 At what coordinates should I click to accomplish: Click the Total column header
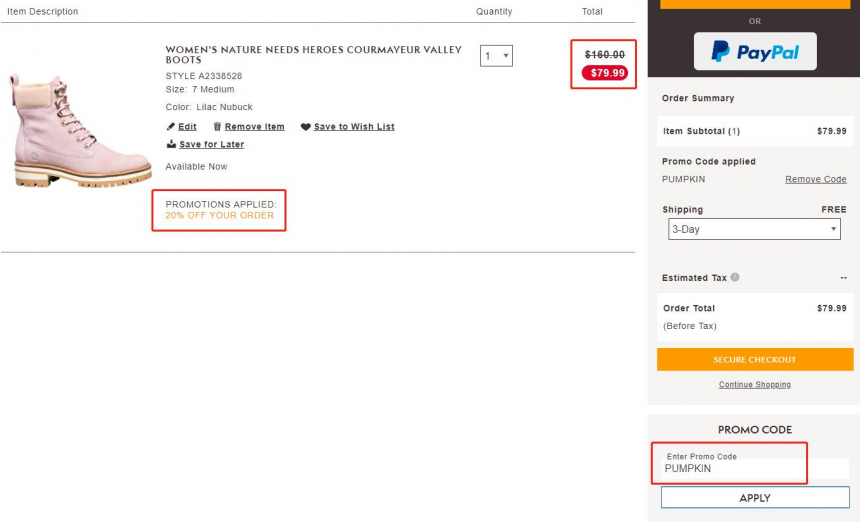click(592, 12)
